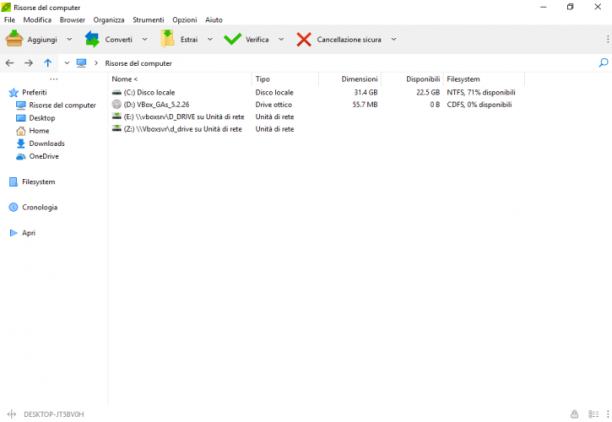Go back with the left arrow
Viewport: 612px width, 422px height.
(x=10, y=63)
